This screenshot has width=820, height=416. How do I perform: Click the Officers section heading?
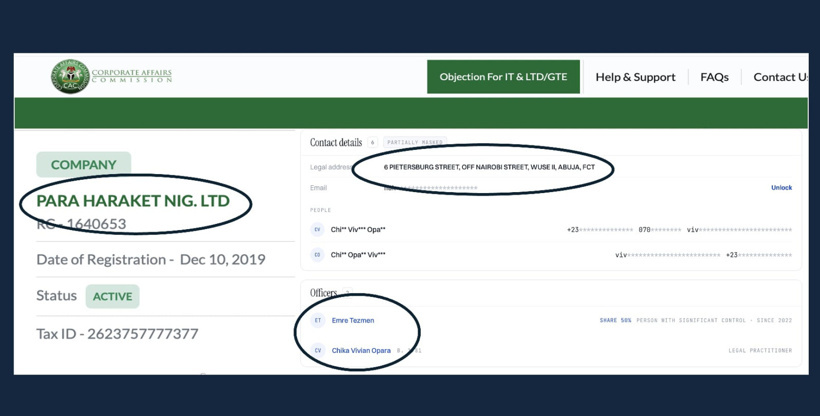pyautogui.click(x=323, y=293)
